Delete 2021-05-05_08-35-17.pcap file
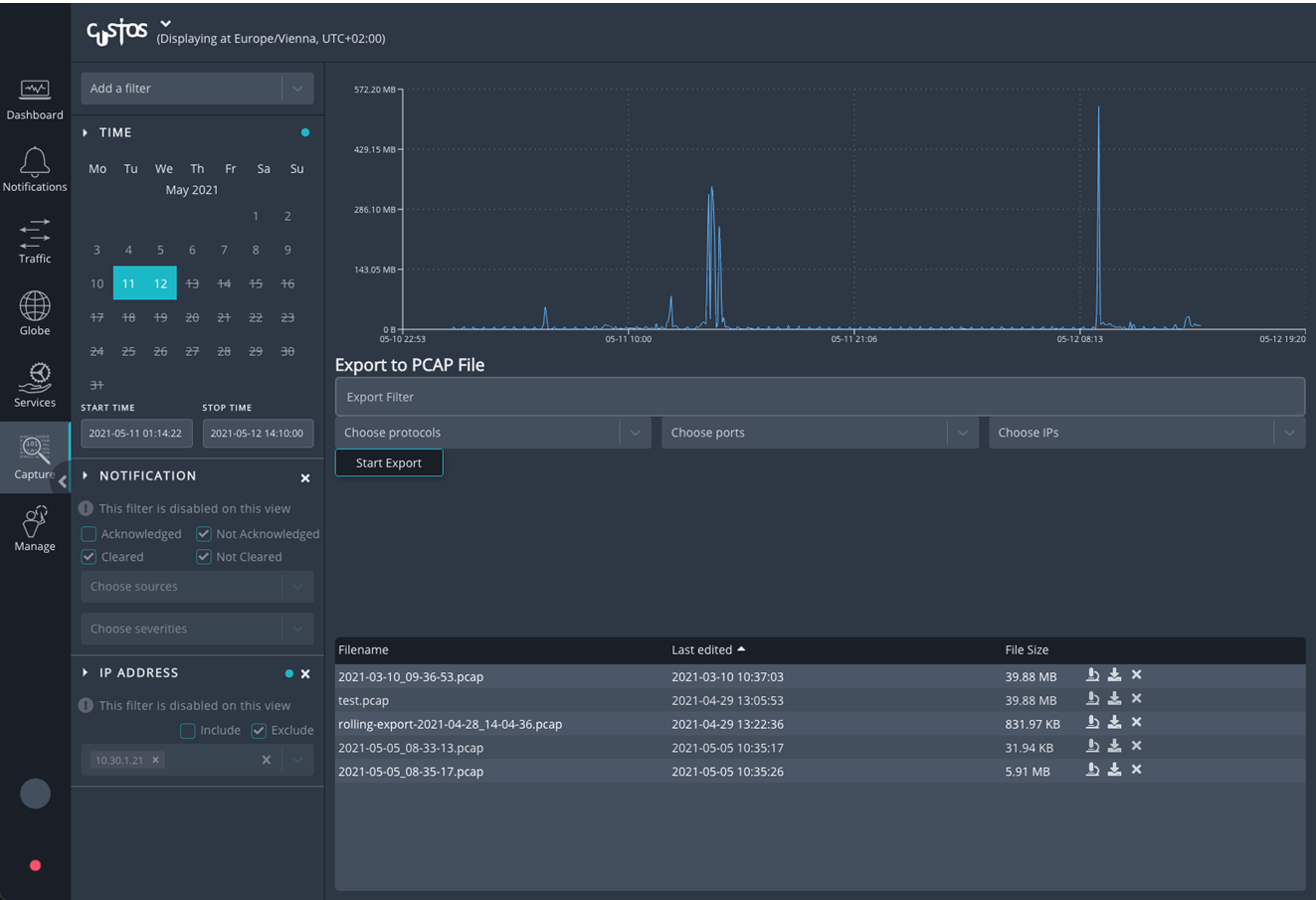Screen dimensions: 1316x900 [1136, 771]
